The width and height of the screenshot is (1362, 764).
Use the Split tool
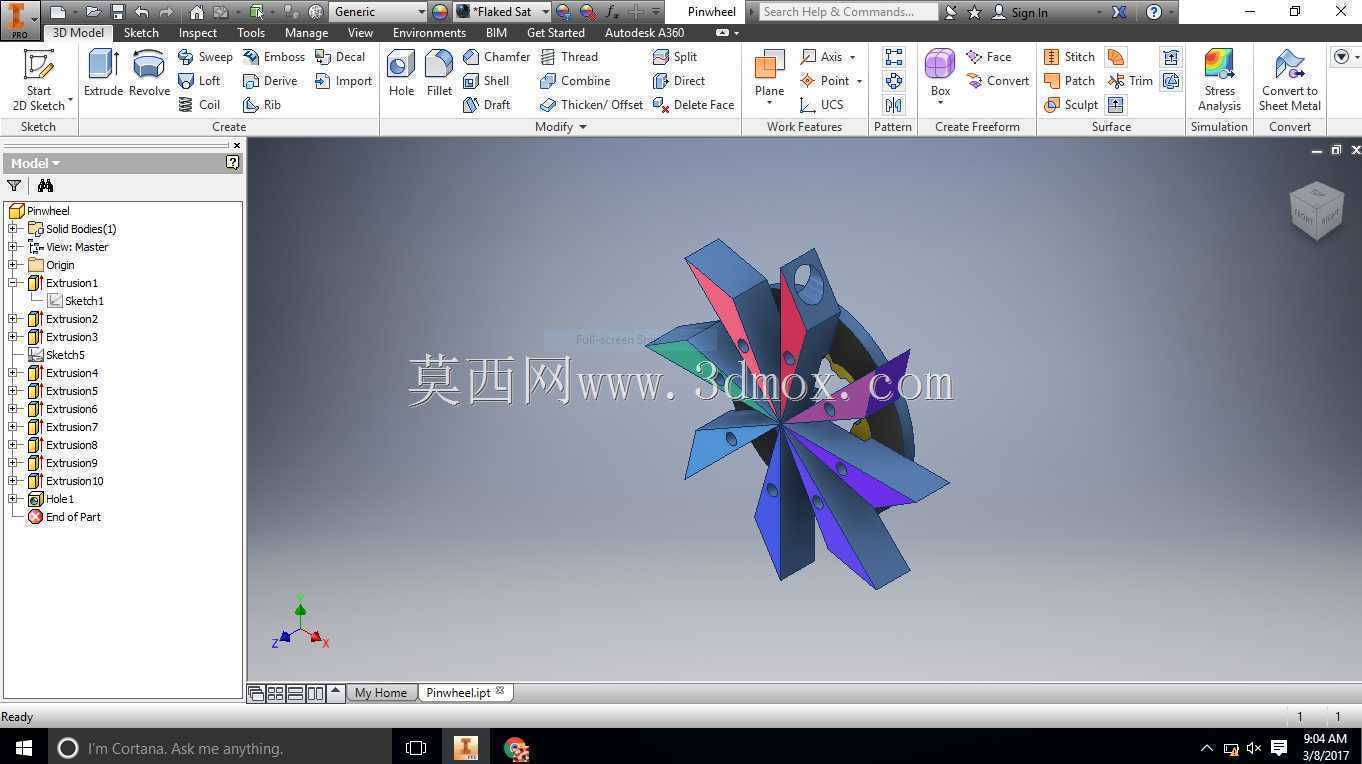675,57
